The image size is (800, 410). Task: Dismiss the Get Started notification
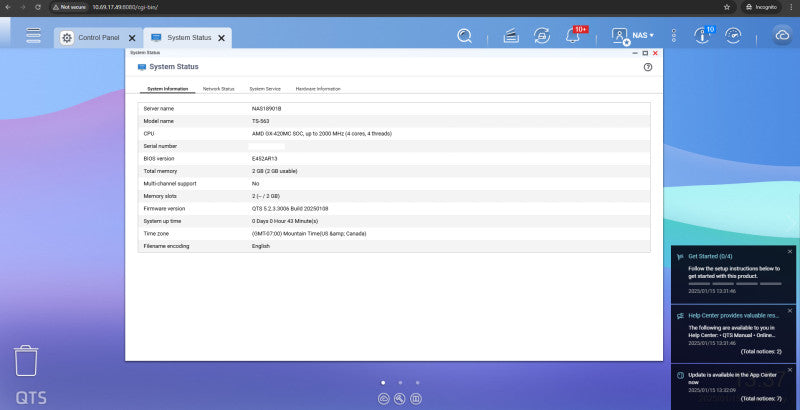point(790,251)
